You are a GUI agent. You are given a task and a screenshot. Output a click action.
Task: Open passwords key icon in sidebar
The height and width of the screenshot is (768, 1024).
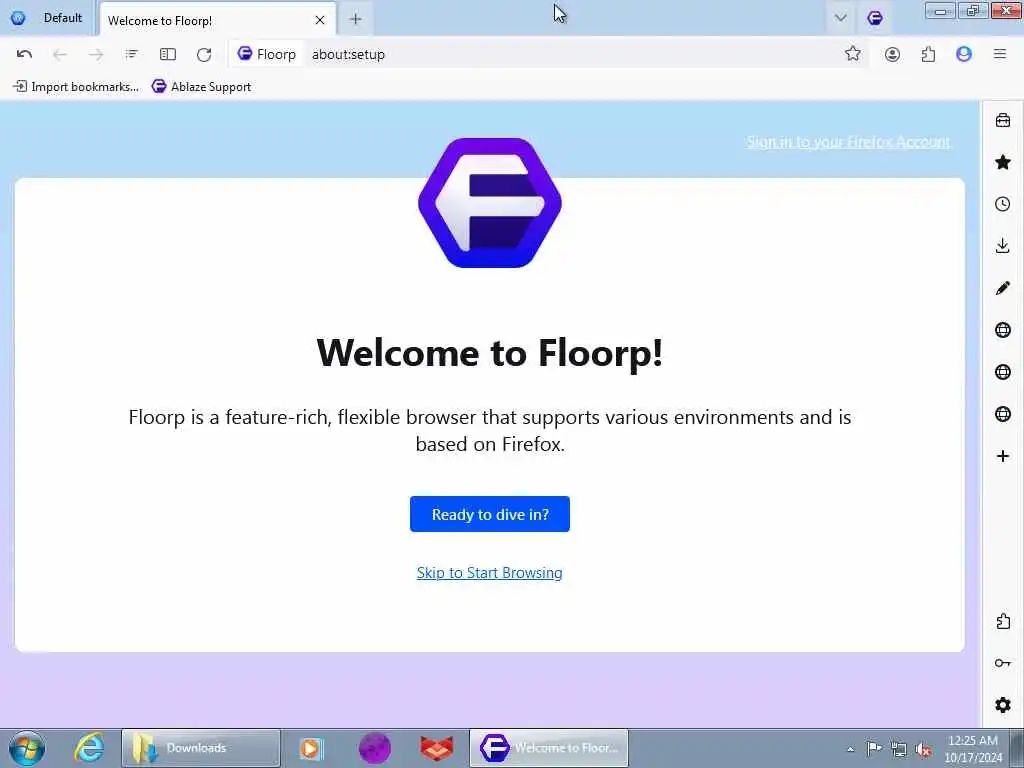pyautogui.click(x=1003, y=664)
